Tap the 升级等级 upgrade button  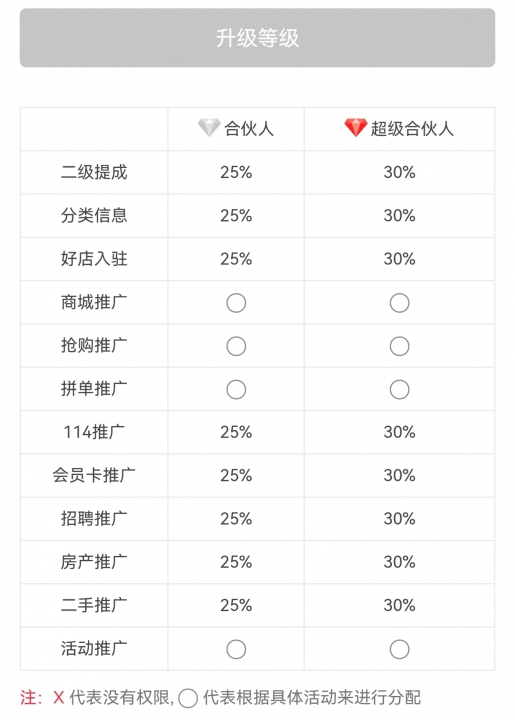tap(257, 38)
